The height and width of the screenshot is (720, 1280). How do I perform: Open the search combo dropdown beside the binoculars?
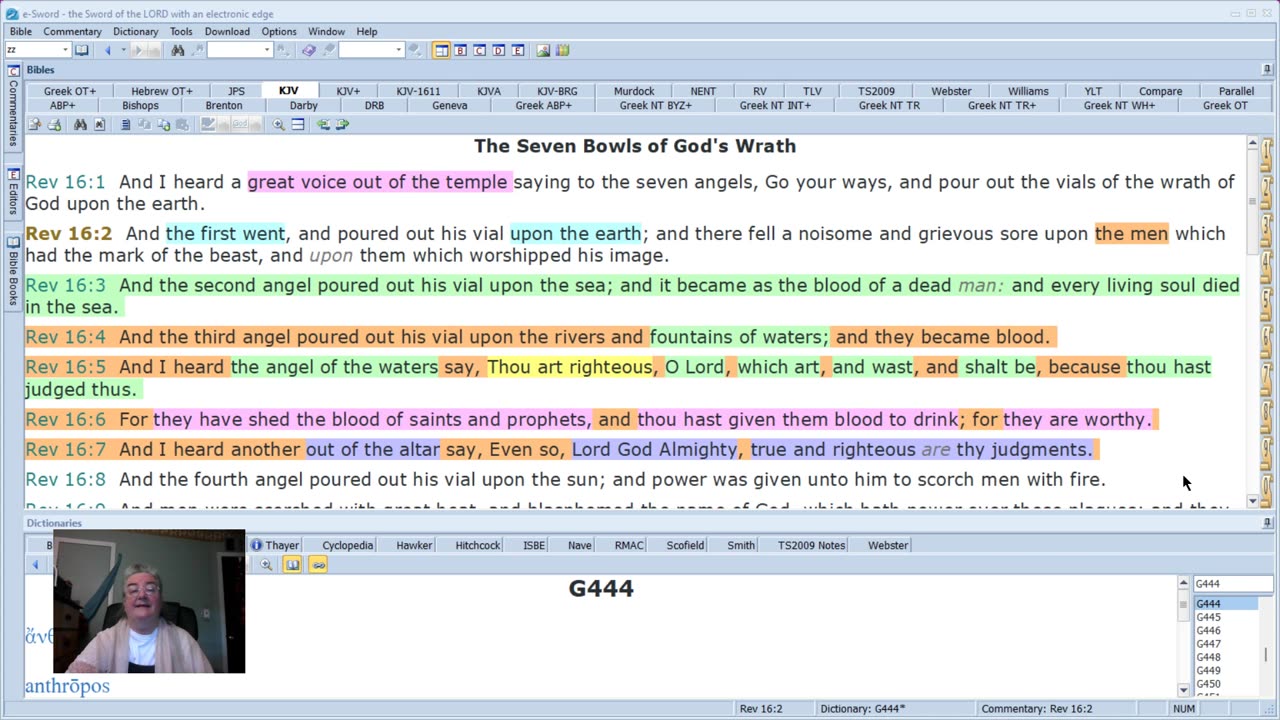point(266,50)
